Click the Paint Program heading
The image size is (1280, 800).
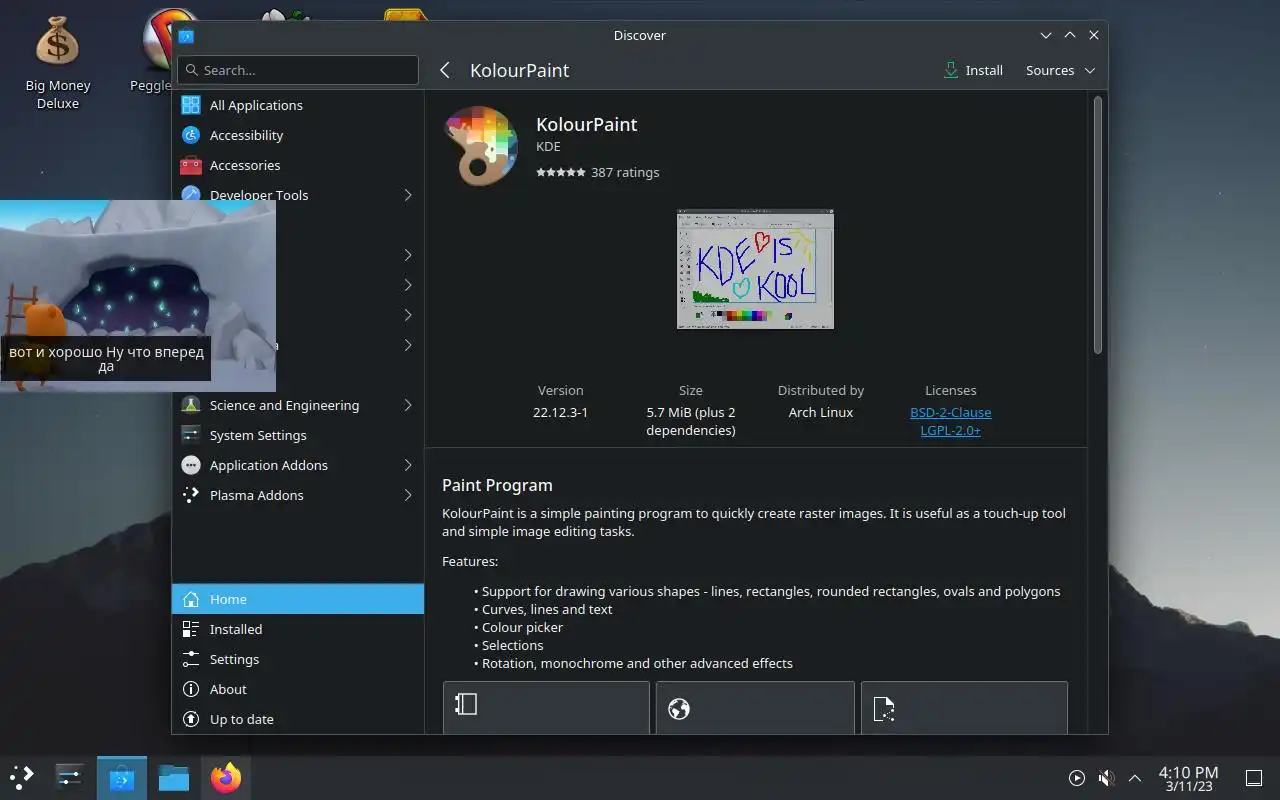tap(497, 485)
